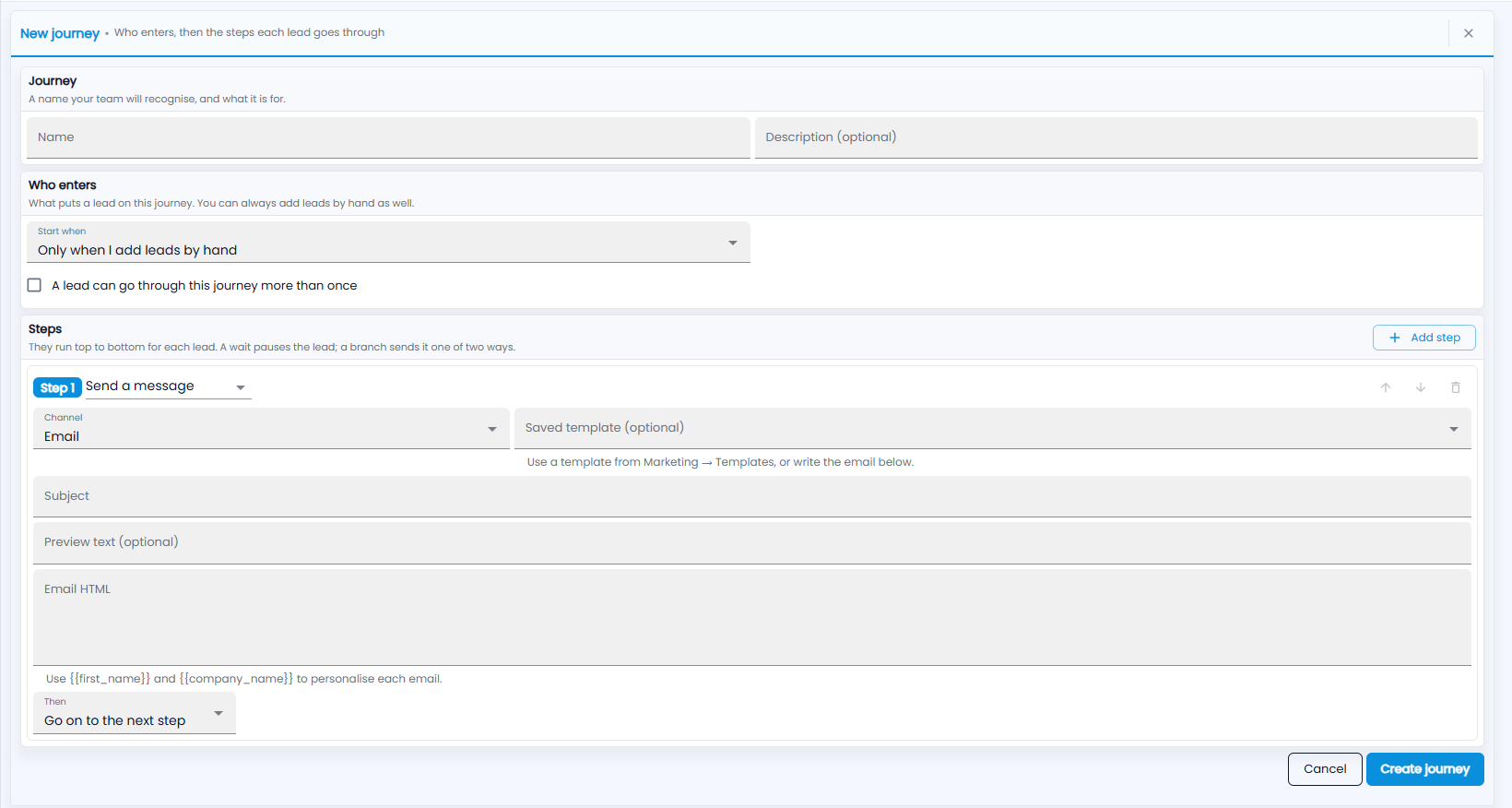Focus the Subject field

pos(751,496)
